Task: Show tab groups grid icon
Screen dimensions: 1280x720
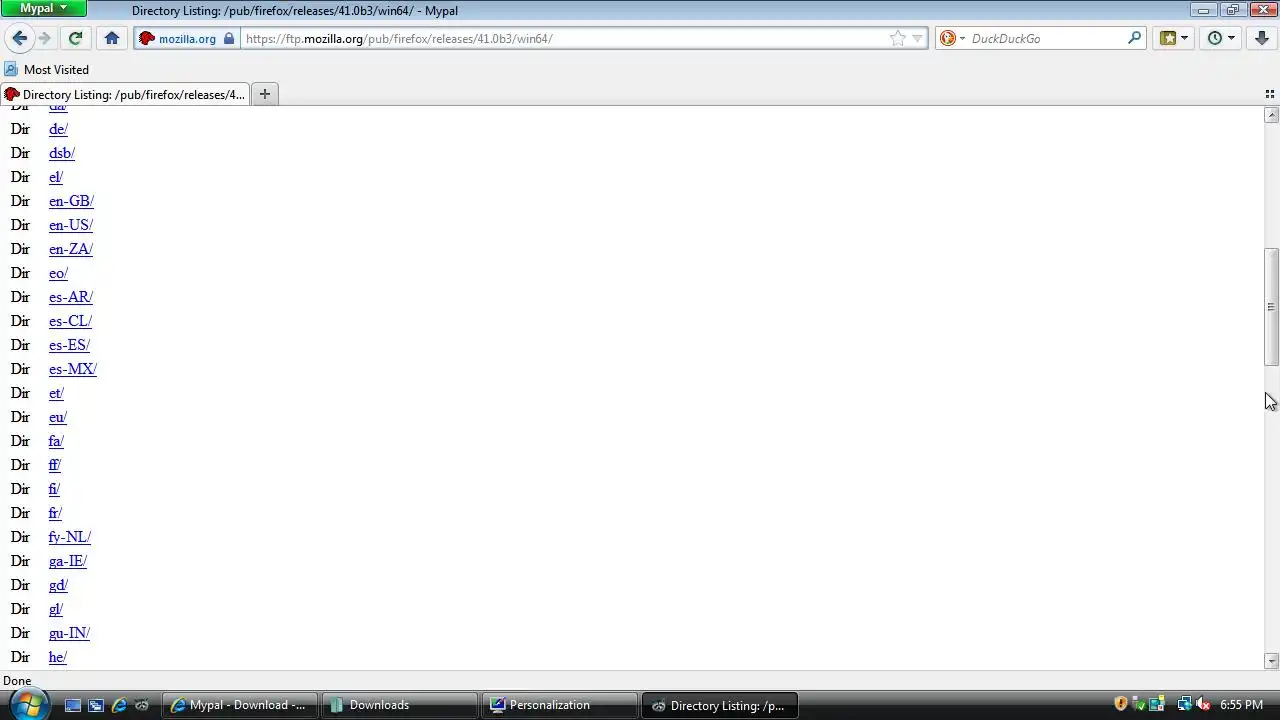Action: (1269, 94)
